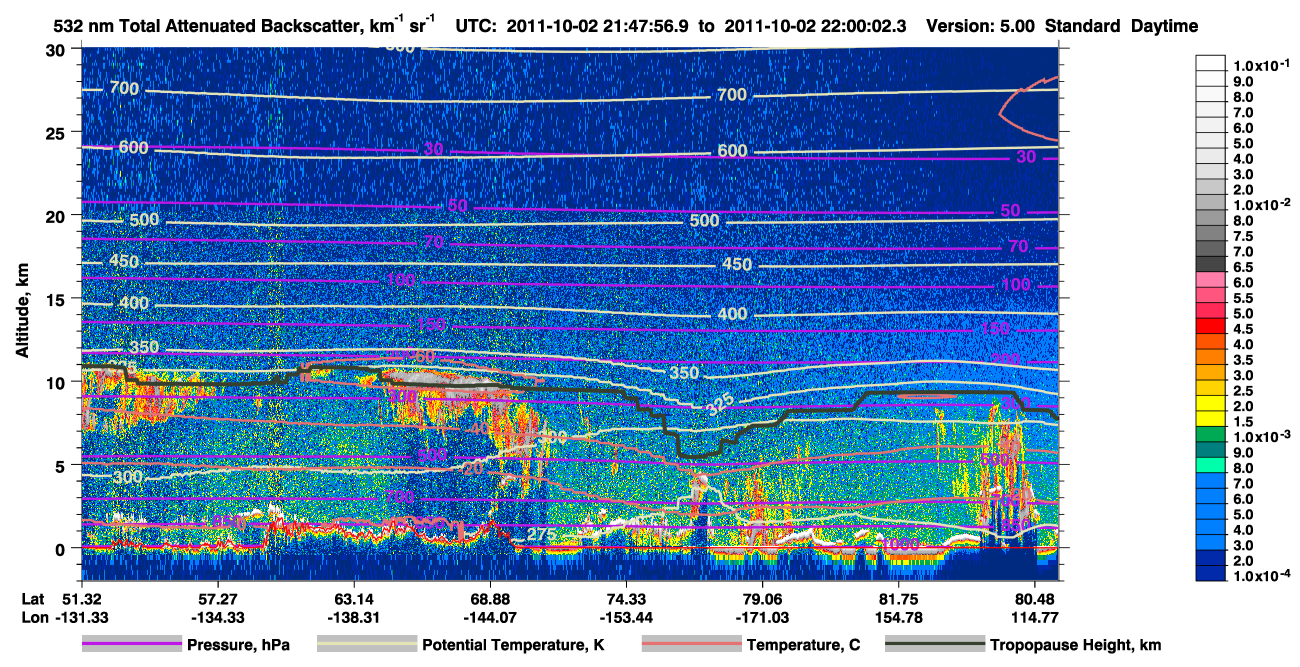Click the magenta Pressure legend line sample
Image resolution: width=1300 pixels, height=667 pixels.
[x=131, y=645]
